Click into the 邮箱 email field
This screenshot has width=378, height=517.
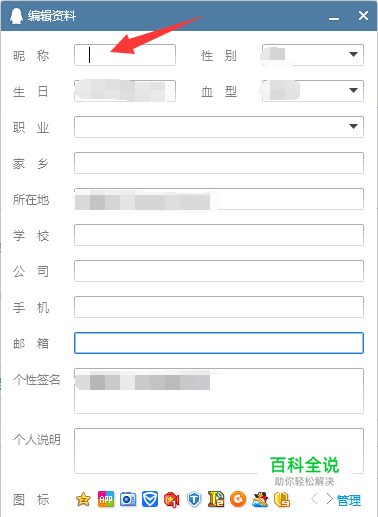(x=219, y=343)
